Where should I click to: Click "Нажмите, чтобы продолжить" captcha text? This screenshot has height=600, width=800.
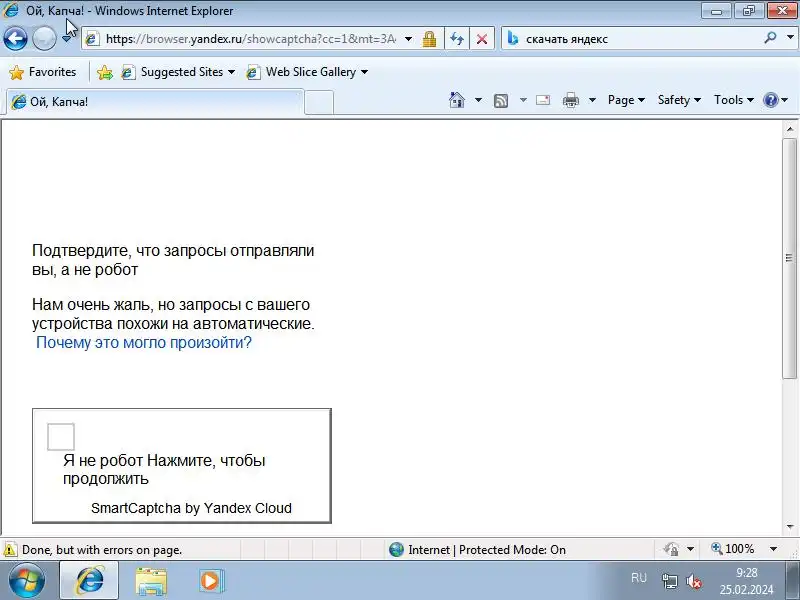tap(164, 469)
